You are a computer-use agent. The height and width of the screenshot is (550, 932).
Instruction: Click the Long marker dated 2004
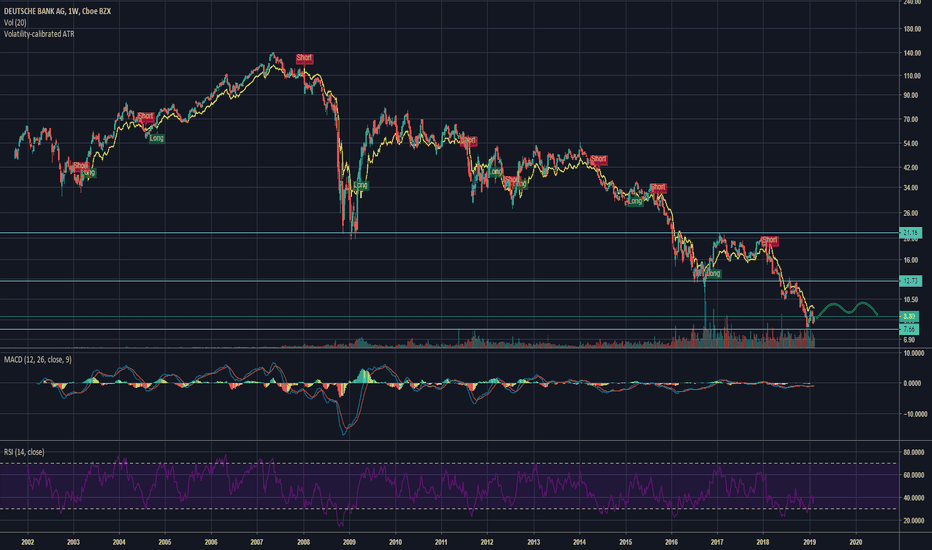(156, 138)
